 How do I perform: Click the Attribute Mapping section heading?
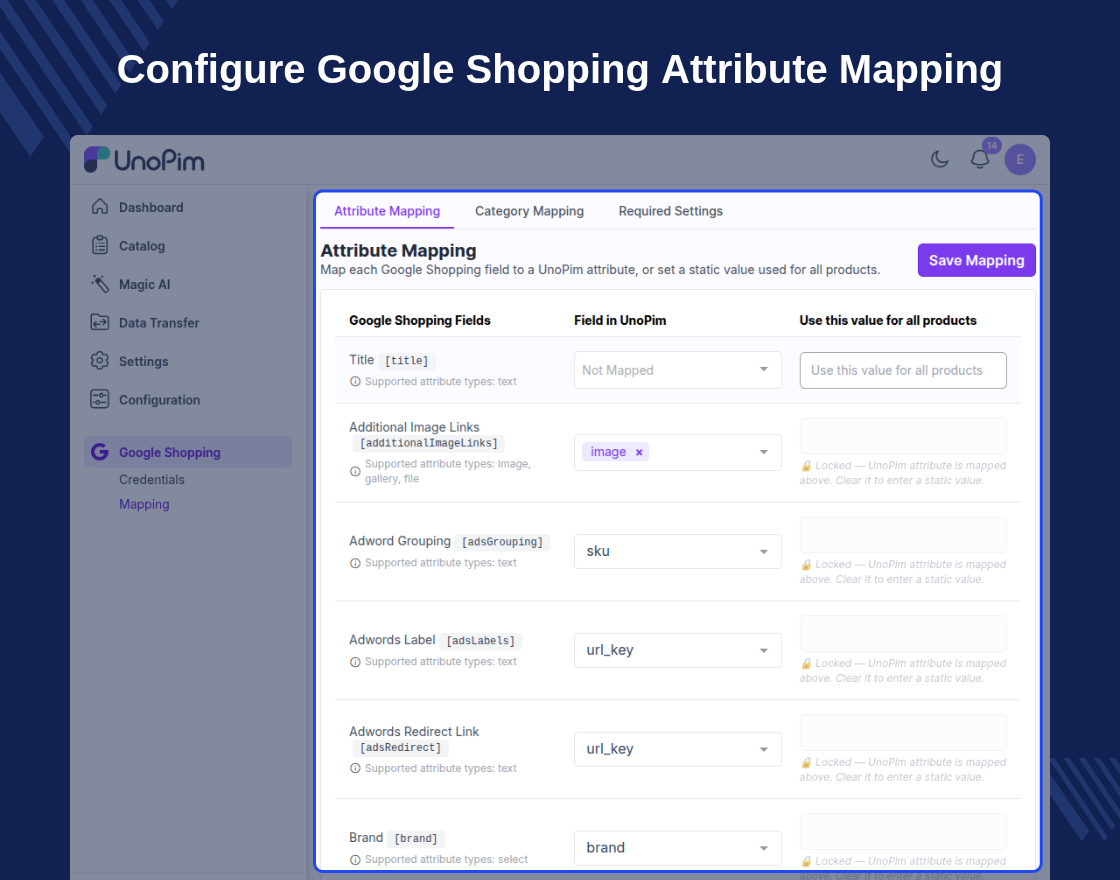(399, 251)
